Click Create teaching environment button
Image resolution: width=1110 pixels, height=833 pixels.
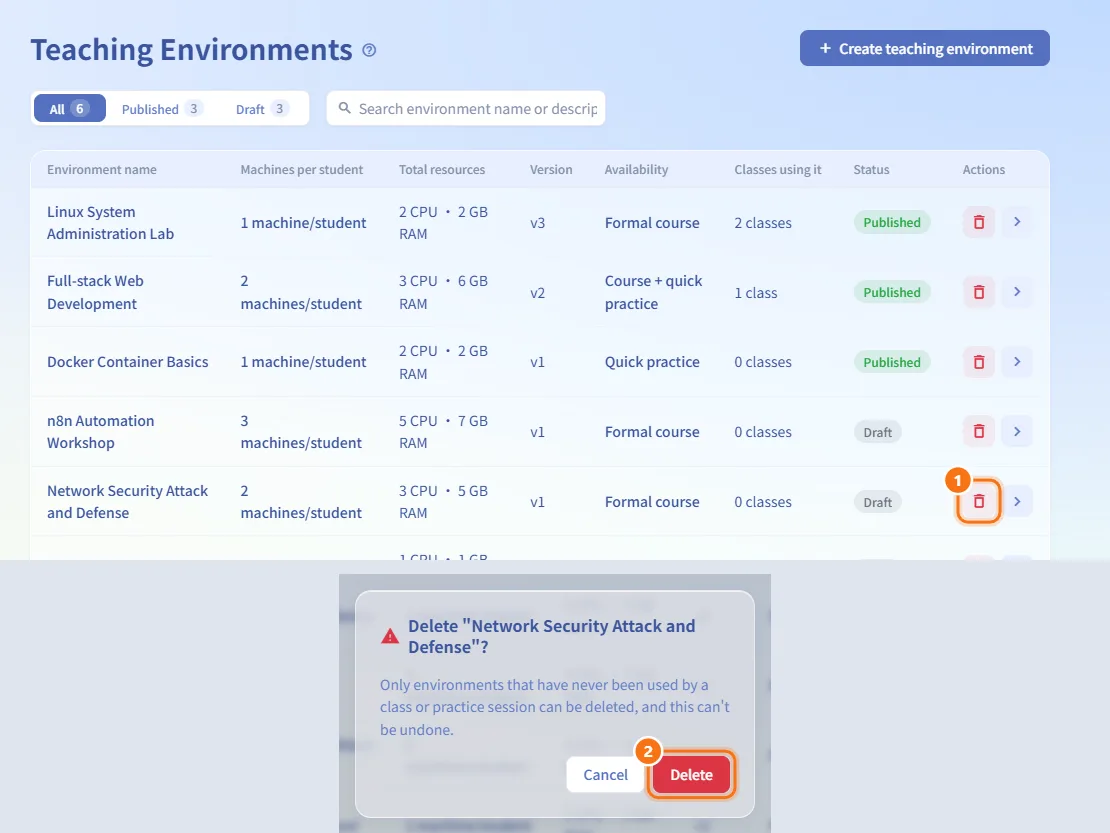coord(925,48)
